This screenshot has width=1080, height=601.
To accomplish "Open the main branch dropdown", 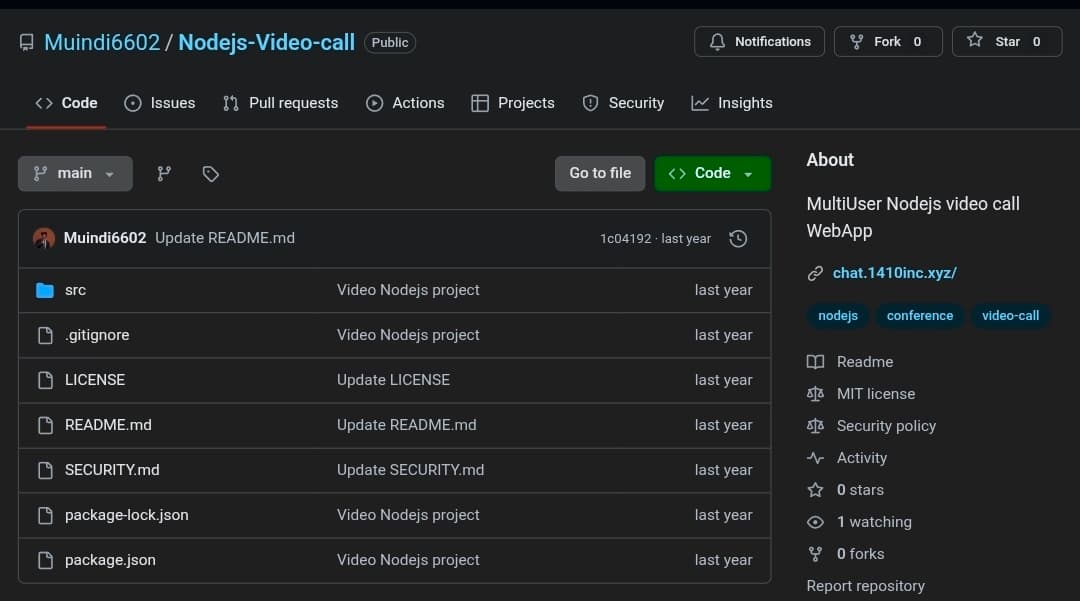I will click(75, 173).
